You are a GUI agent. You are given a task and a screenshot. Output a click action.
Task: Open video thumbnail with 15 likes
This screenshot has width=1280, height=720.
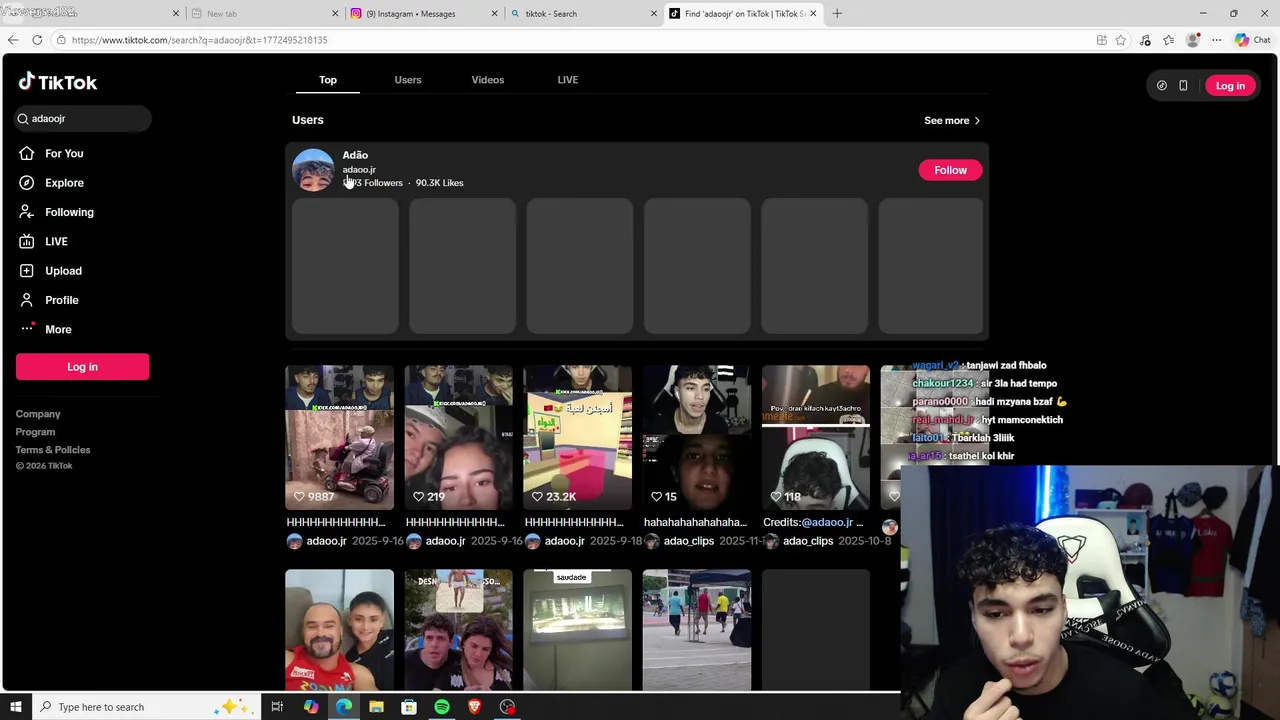697,438
